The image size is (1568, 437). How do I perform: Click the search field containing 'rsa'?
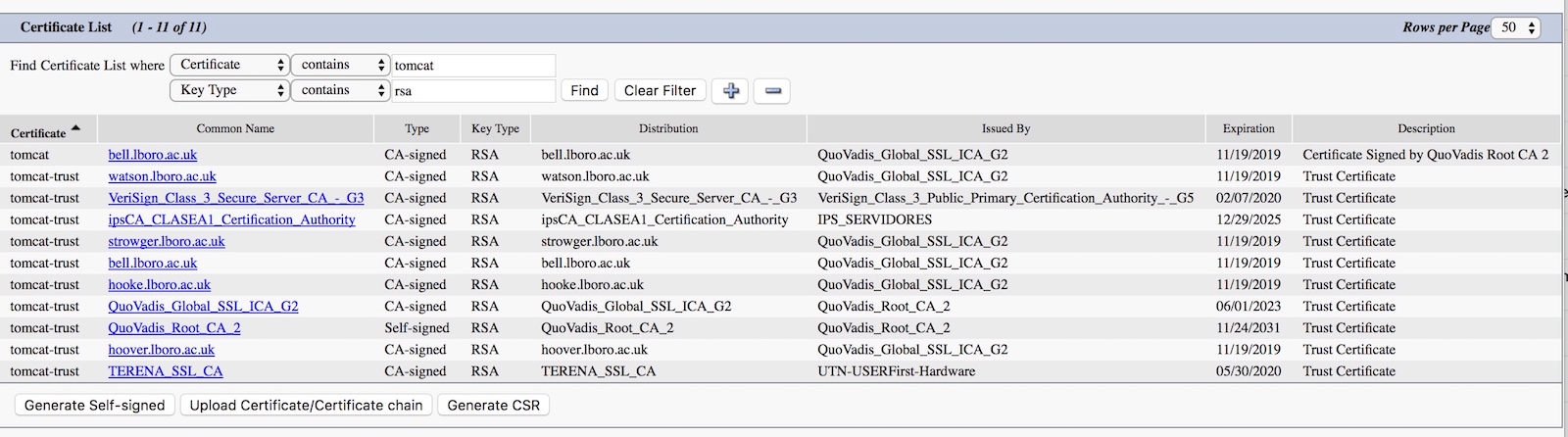473,91
